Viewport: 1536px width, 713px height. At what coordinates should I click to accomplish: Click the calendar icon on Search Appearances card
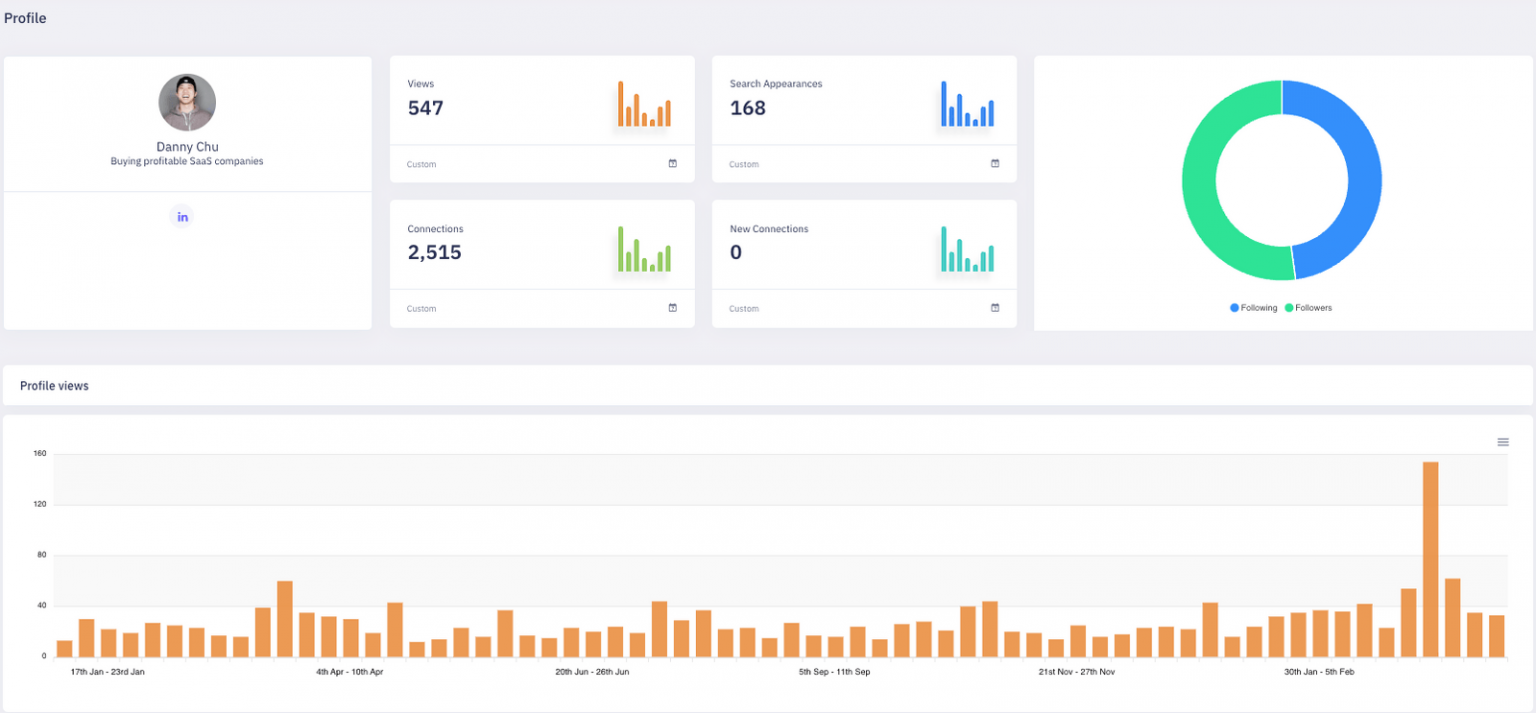tap(995, 163)
